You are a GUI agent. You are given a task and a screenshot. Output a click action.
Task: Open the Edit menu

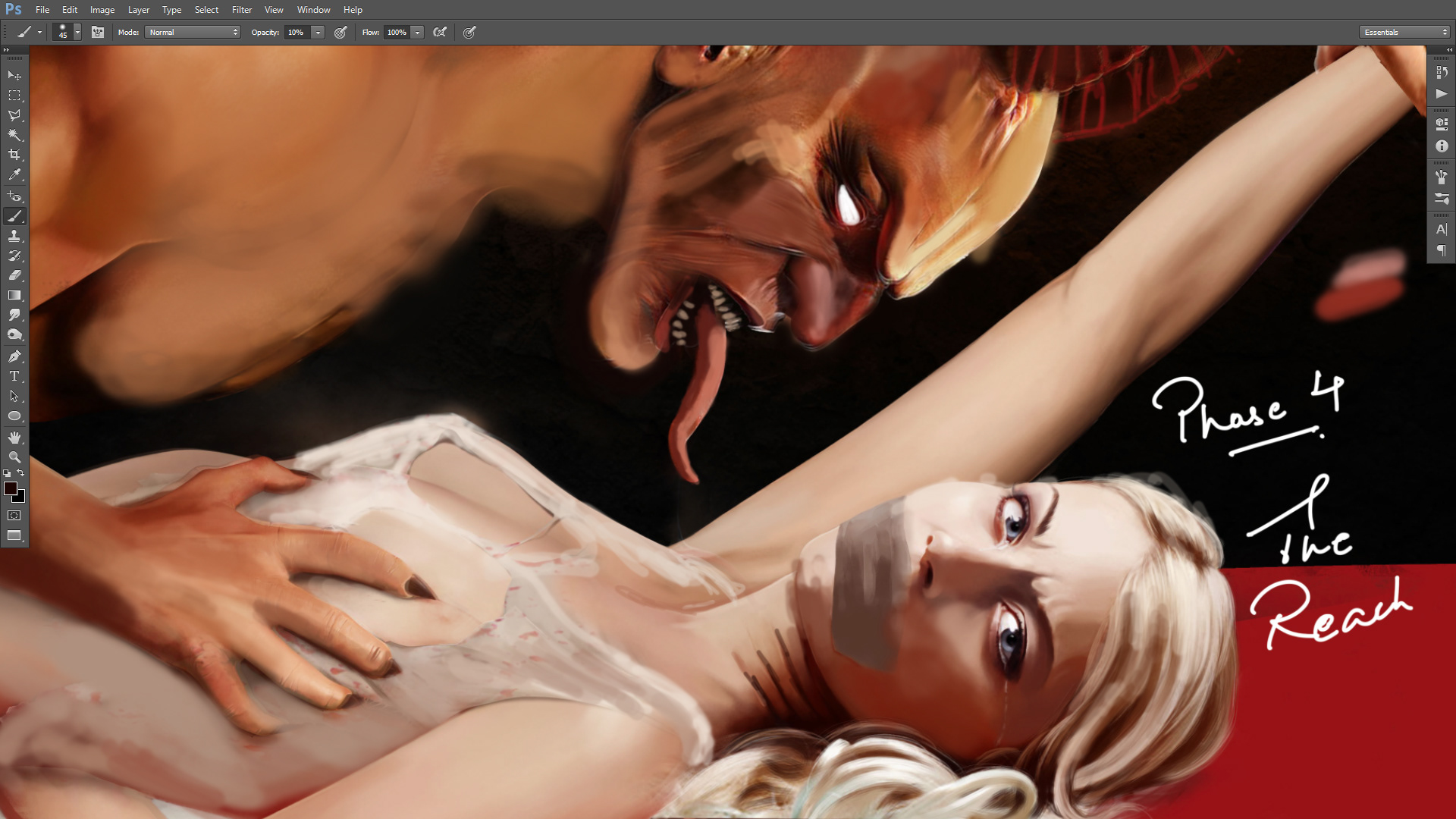70,10
